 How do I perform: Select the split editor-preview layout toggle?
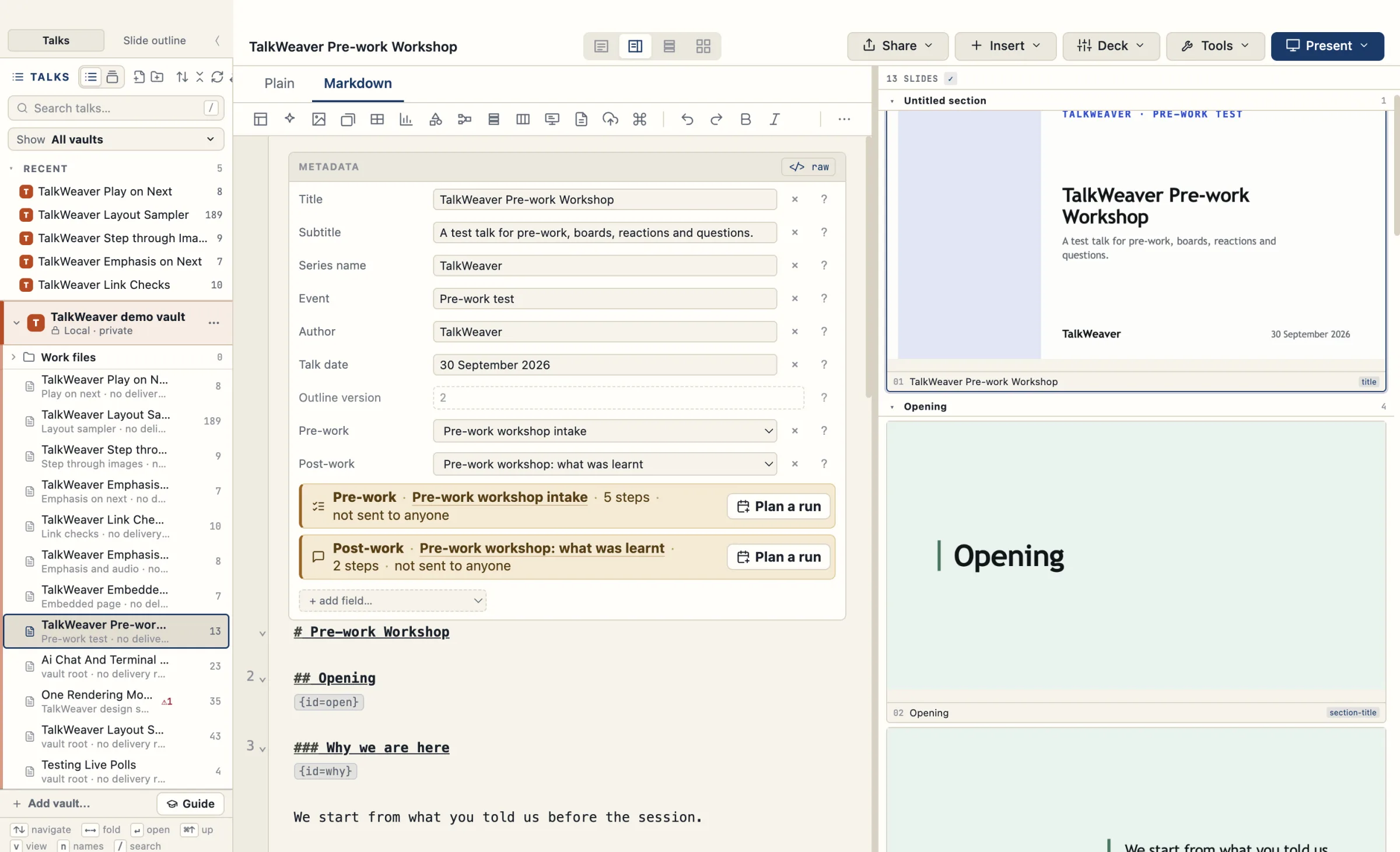coord(635,46)
